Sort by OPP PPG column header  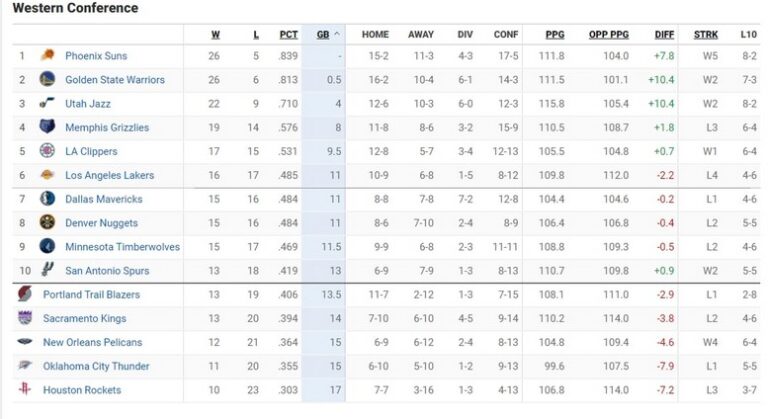[609, 34]
